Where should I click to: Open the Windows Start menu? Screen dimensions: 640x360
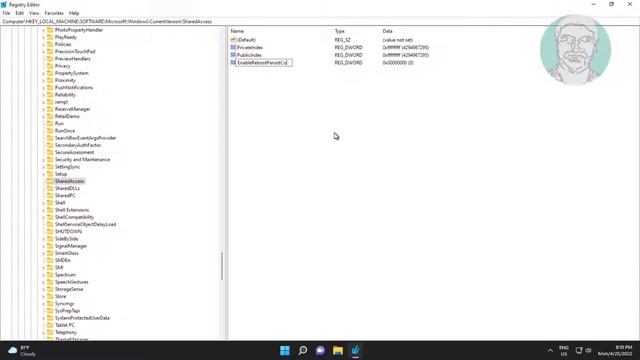pos(285,350)
